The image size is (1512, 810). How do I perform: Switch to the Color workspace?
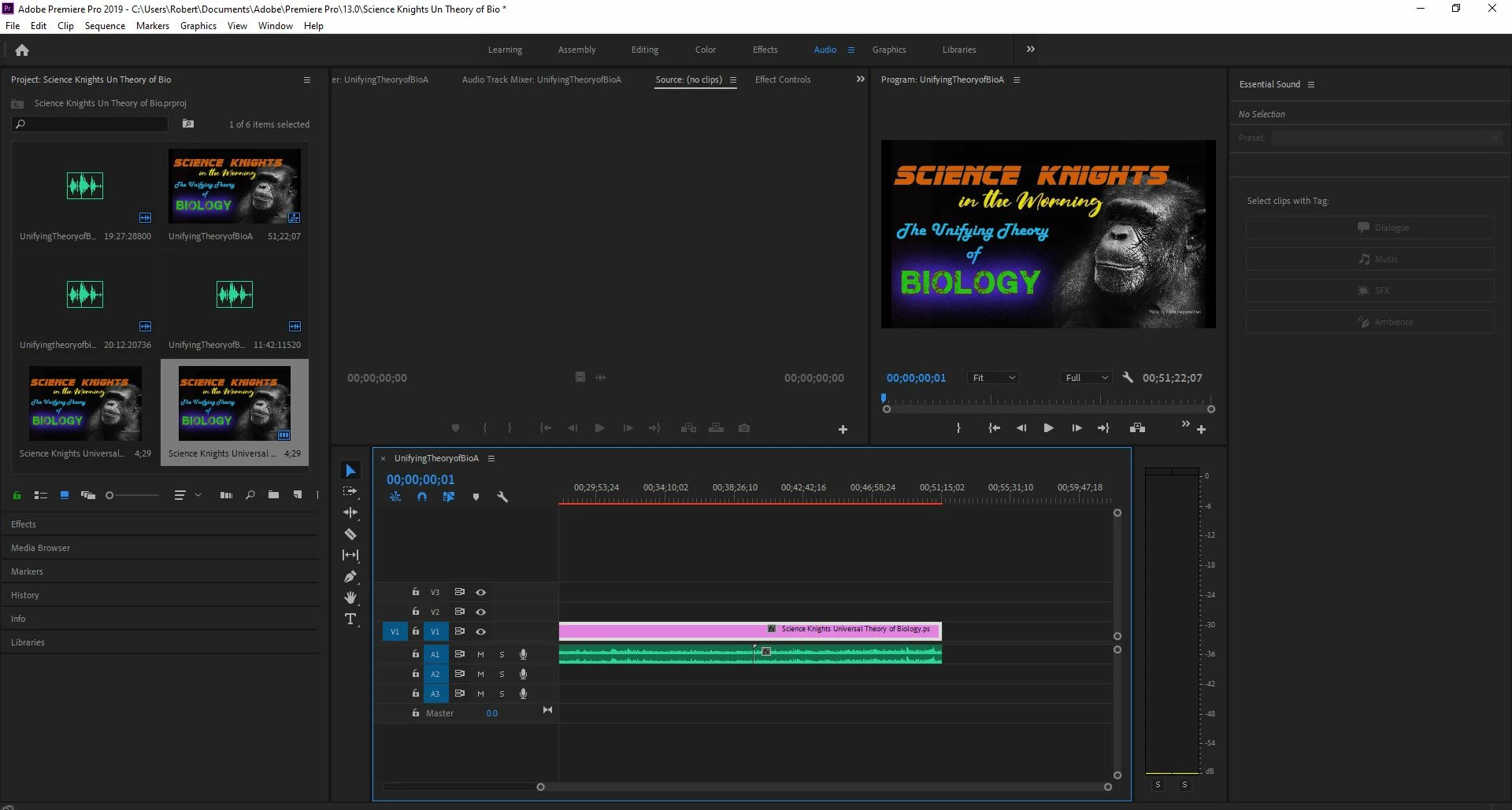pyautogui.click(x=706, y=50)
